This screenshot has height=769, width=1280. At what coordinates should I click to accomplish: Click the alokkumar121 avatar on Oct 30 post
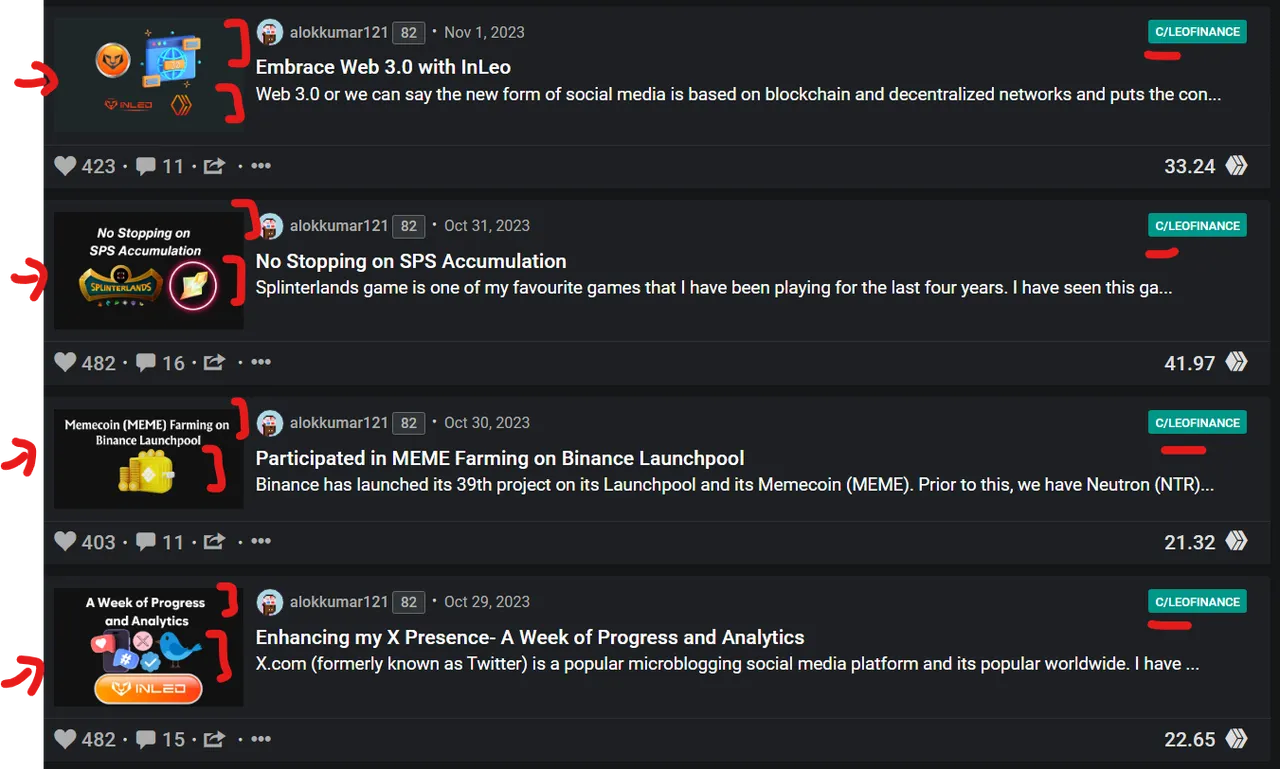click(270, 423)
